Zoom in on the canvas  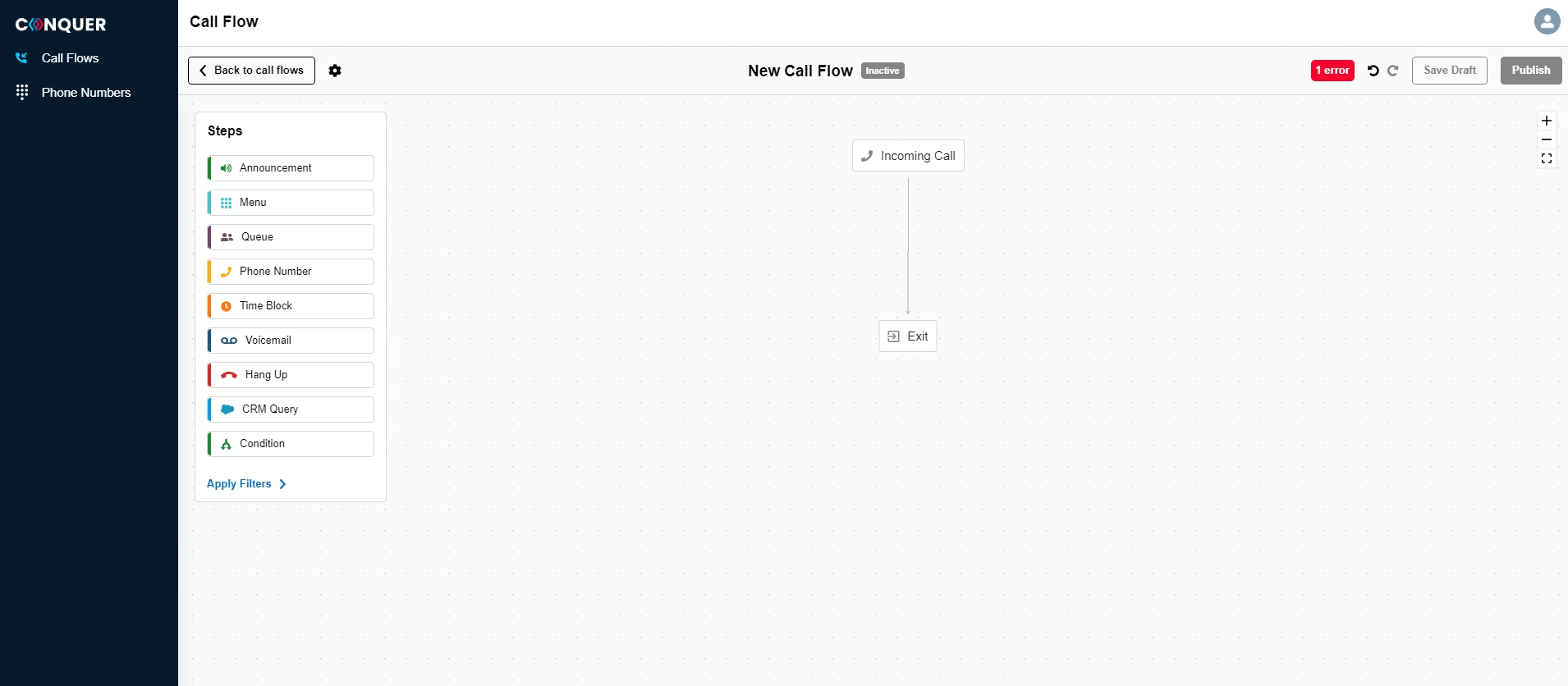pos(1547,121)
